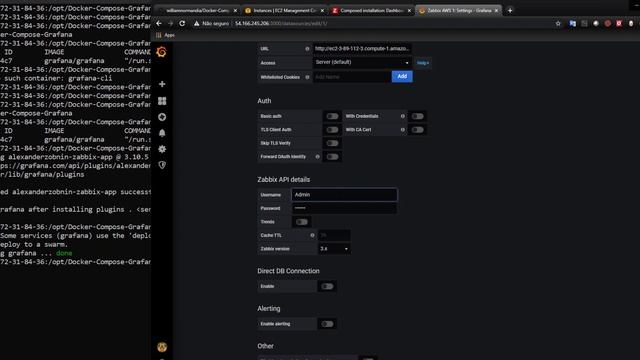The width and height of the screenshot is (640, 360).
Task: Open the Create plus menu in sidebar
Action: point(162,84)
